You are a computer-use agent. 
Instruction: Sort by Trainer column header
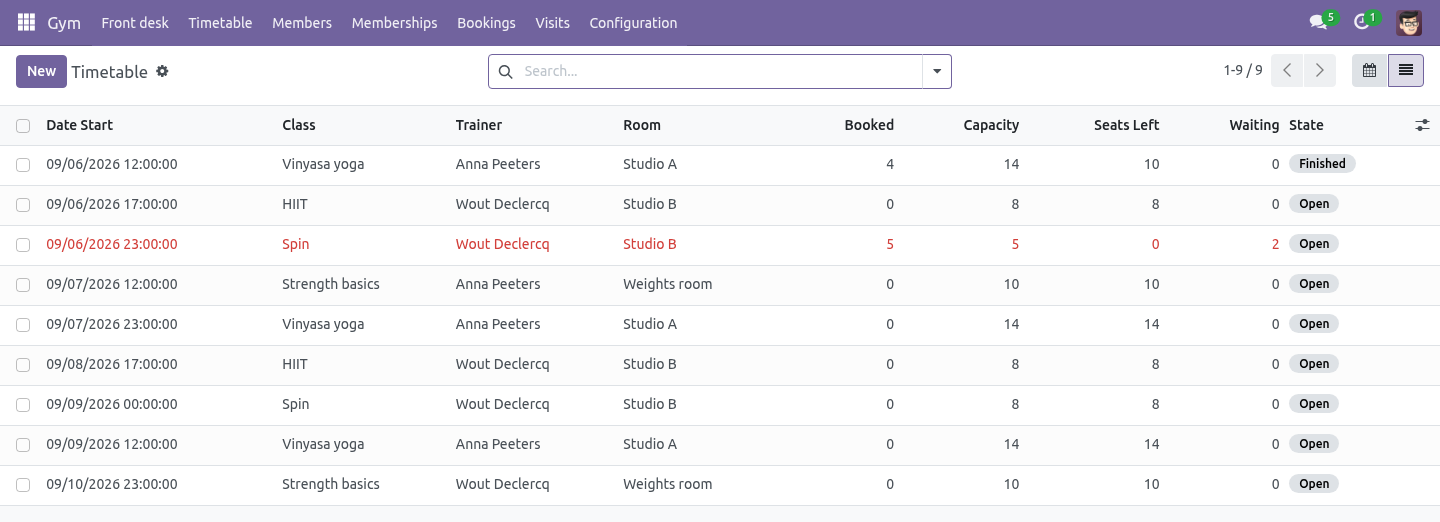click(x=479, y=125)
